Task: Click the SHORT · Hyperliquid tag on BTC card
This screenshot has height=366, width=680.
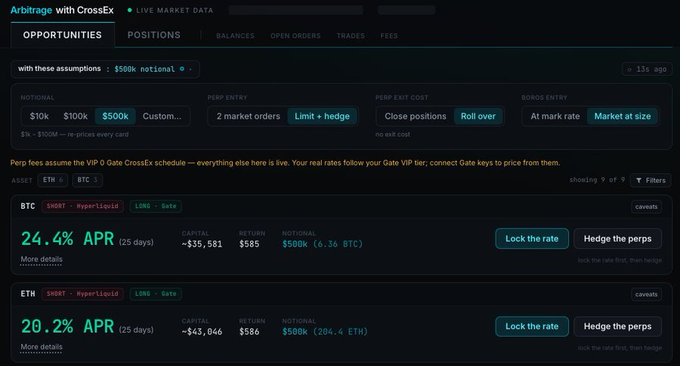Action: (82, 206)
